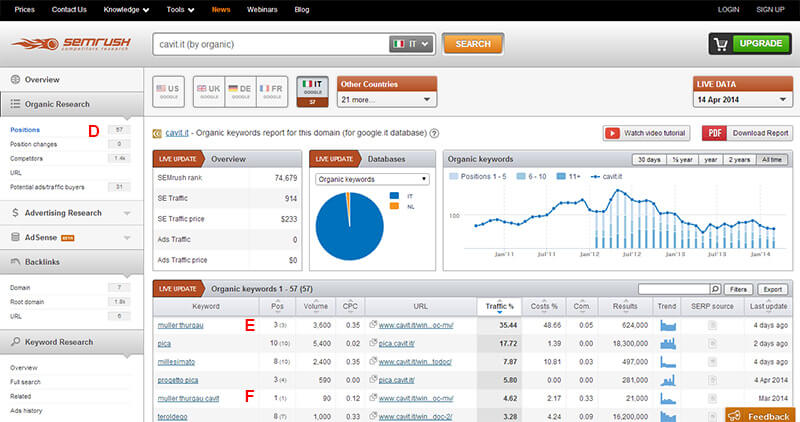Screen dimensions: 800x422
Task: Select 30 days chart range
Action: click(649, 160)
